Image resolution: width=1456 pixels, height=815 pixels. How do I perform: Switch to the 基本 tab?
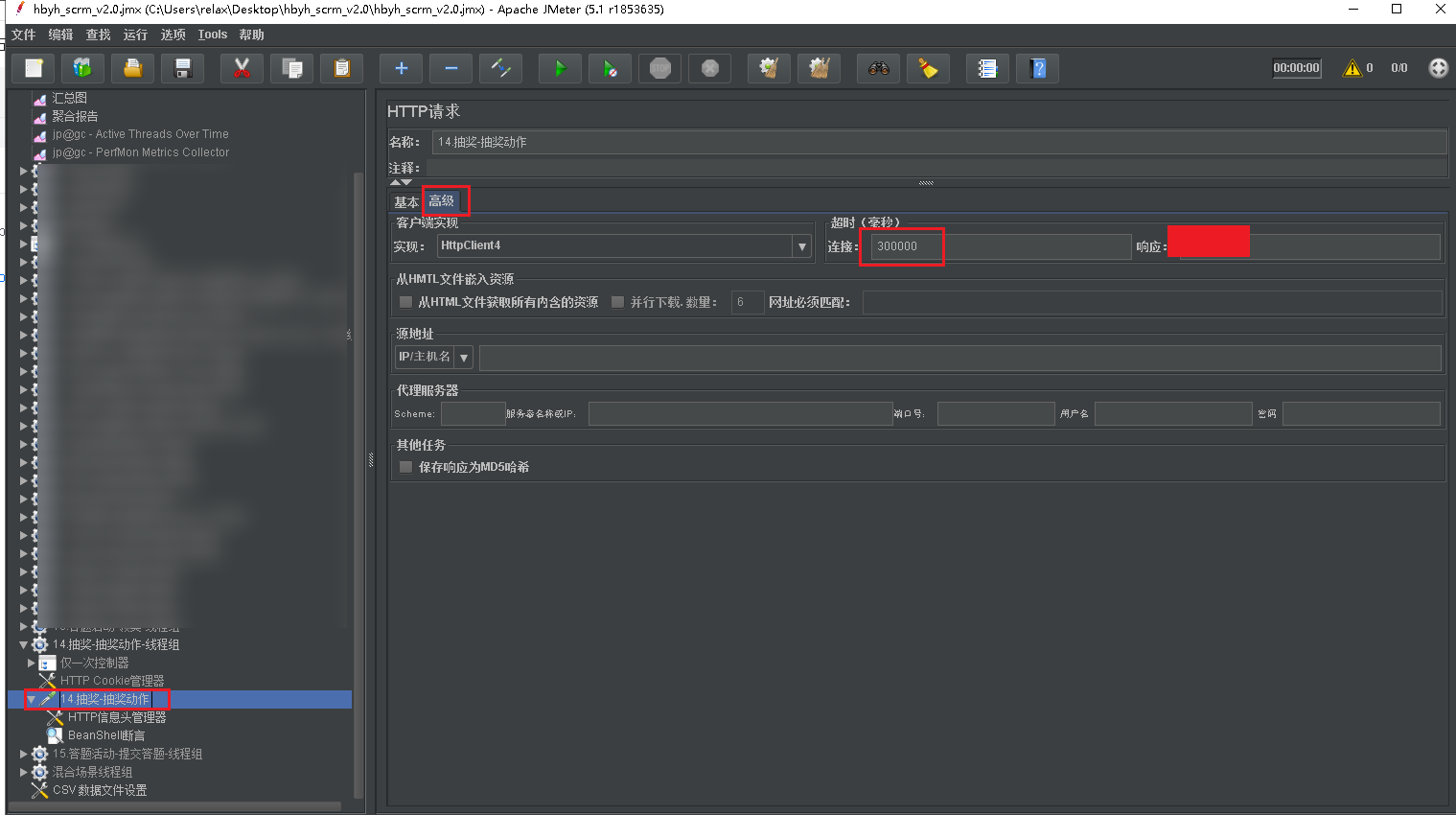(x=406, y=202)
